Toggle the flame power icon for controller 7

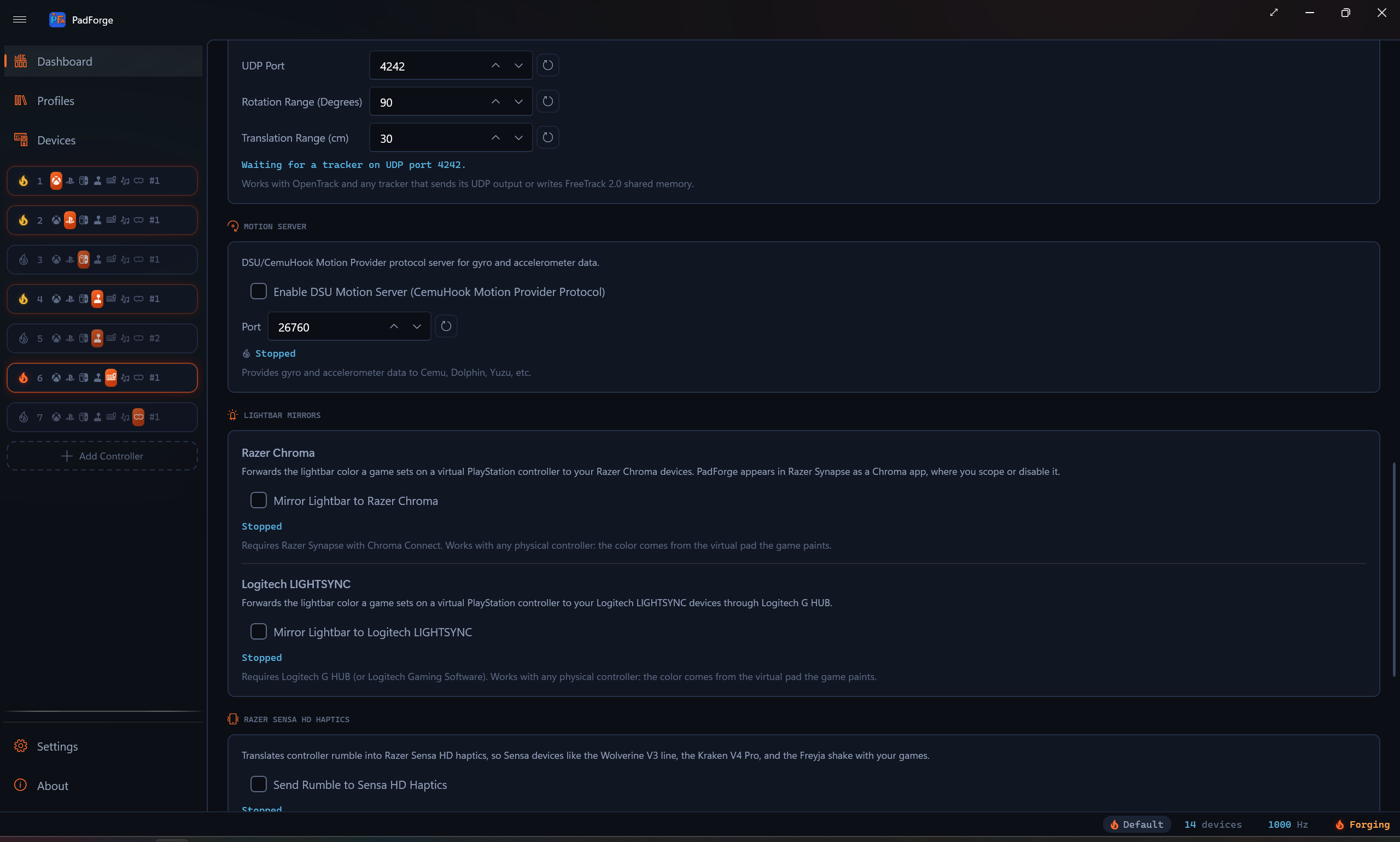coord(24,417)
